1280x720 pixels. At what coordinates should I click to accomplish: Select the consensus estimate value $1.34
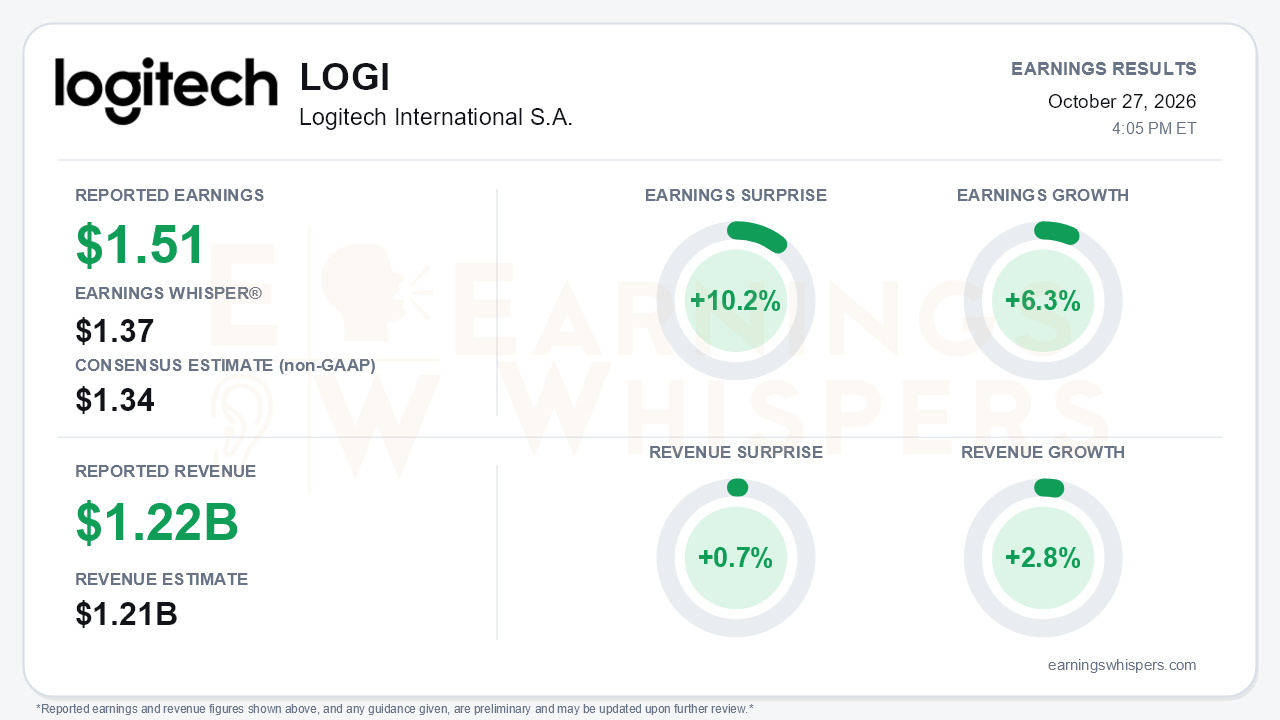(115, 400)
